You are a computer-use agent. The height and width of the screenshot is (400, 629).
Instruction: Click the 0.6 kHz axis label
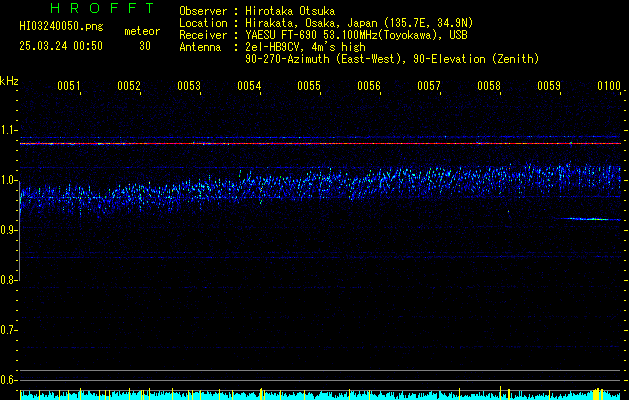[x=8, y=380]
